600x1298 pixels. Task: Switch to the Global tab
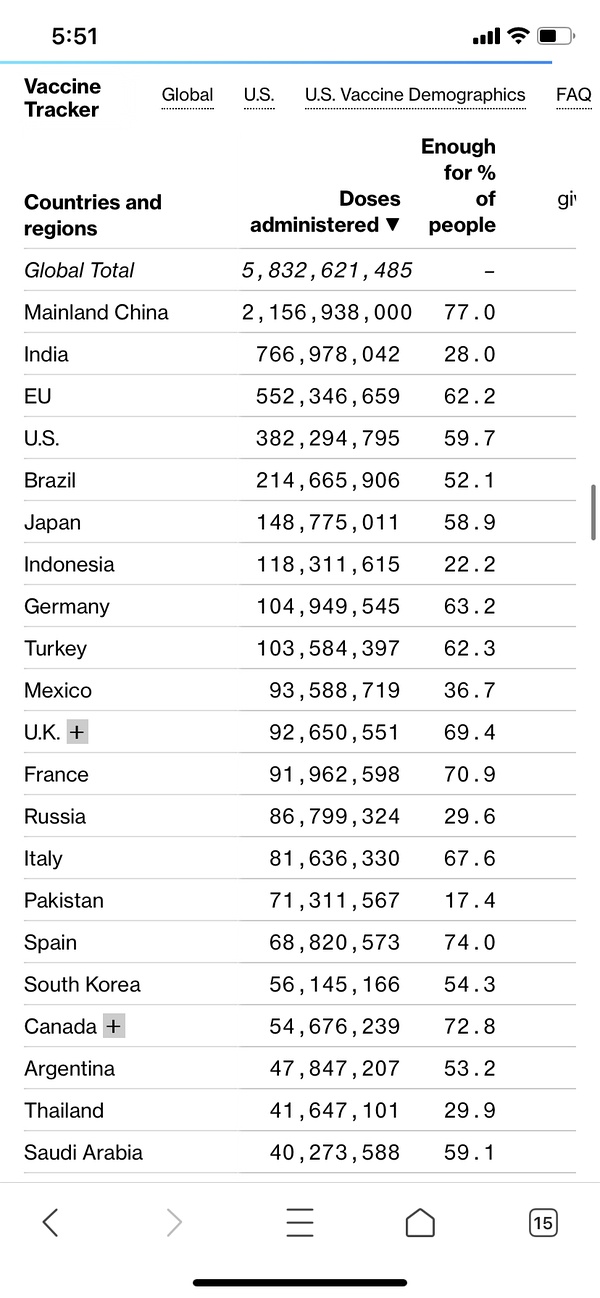click(x=187, y=95)
